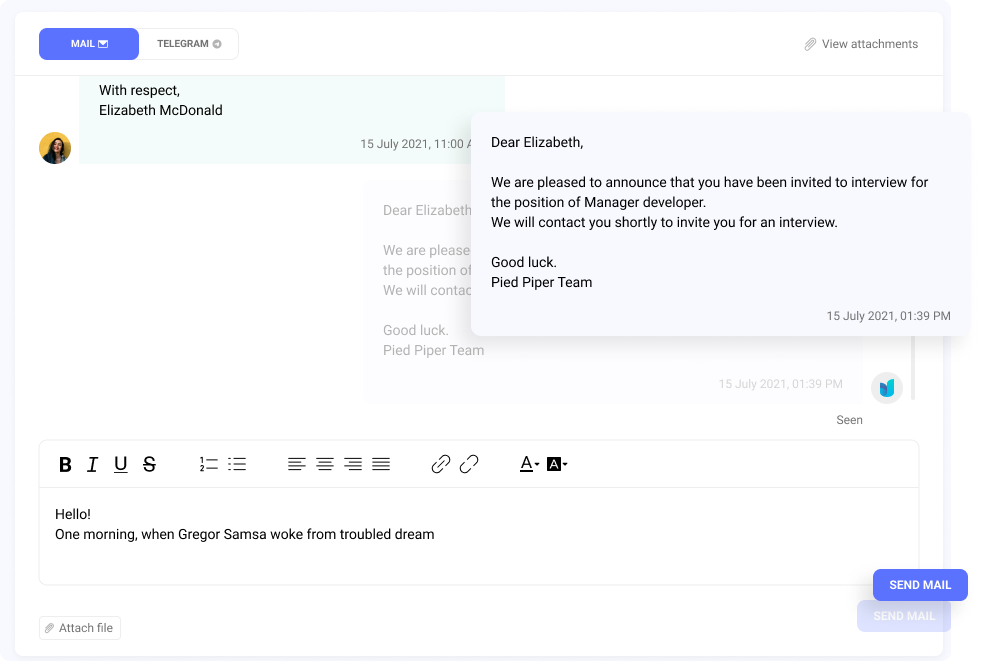Click the SEND MAIL button

pos(920,584)
